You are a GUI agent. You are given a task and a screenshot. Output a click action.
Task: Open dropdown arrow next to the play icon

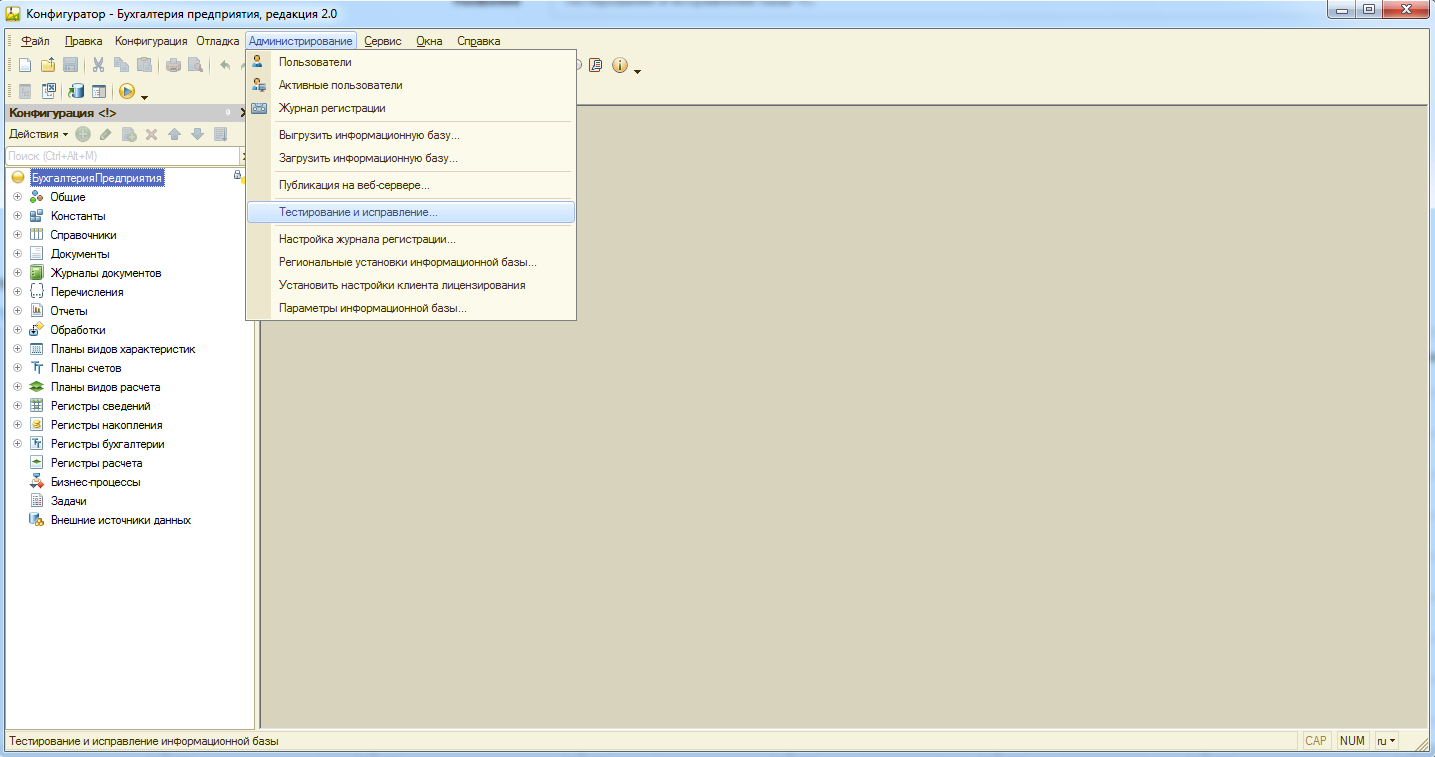click(144, 97)
